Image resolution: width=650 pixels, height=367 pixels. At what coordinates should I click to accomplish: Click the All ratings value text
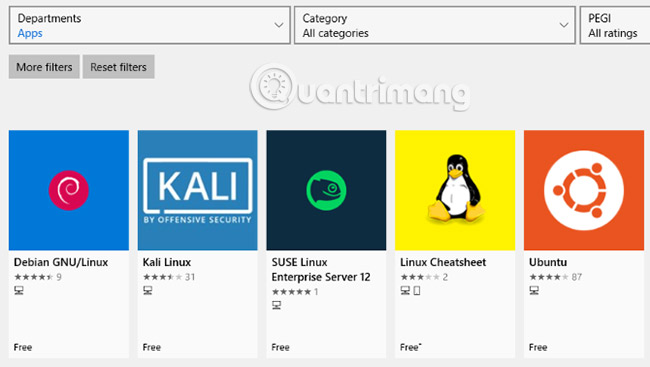pyautogui.click(x=613, y=33)
